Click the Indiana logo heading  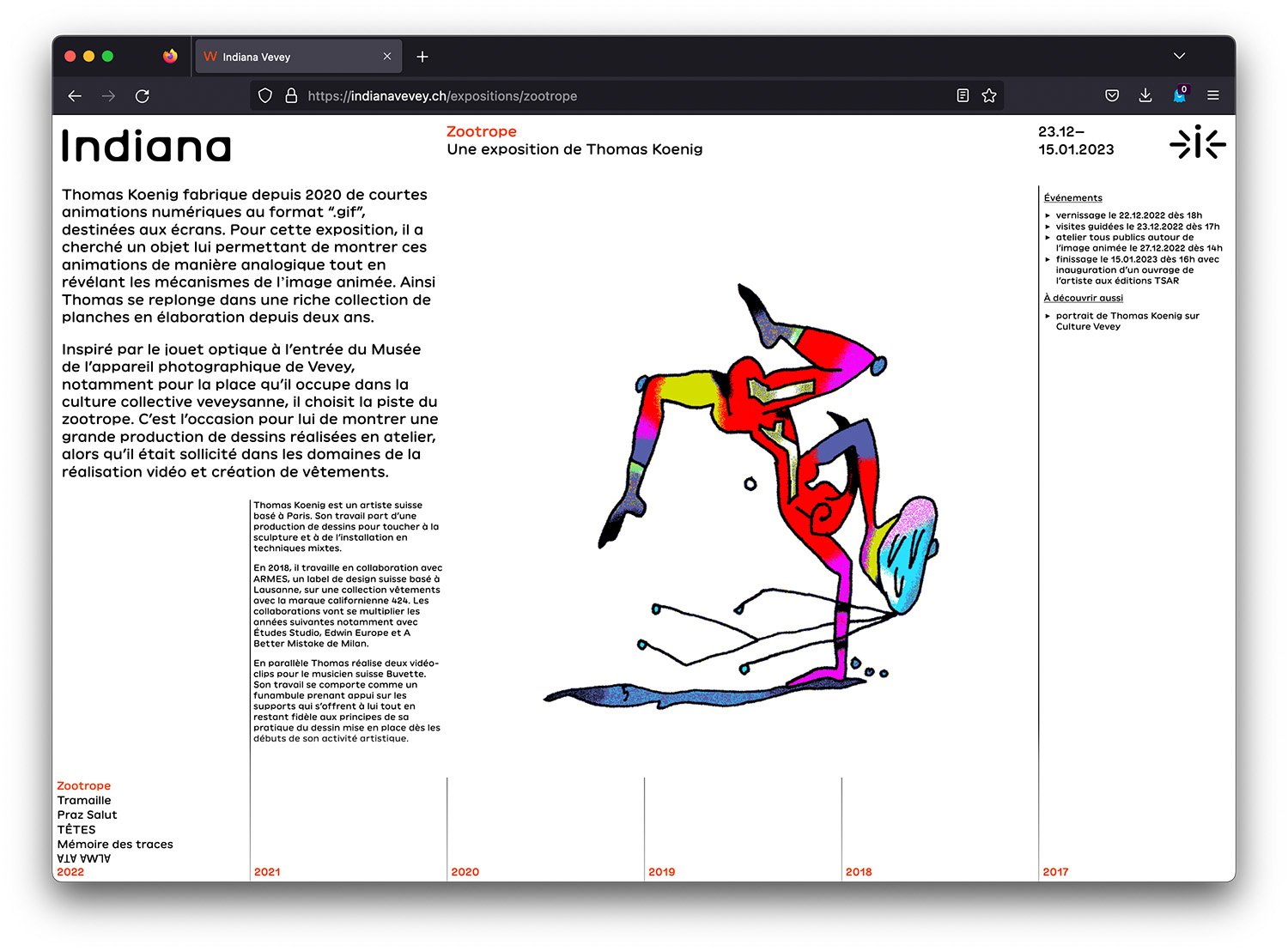(147, 146)
